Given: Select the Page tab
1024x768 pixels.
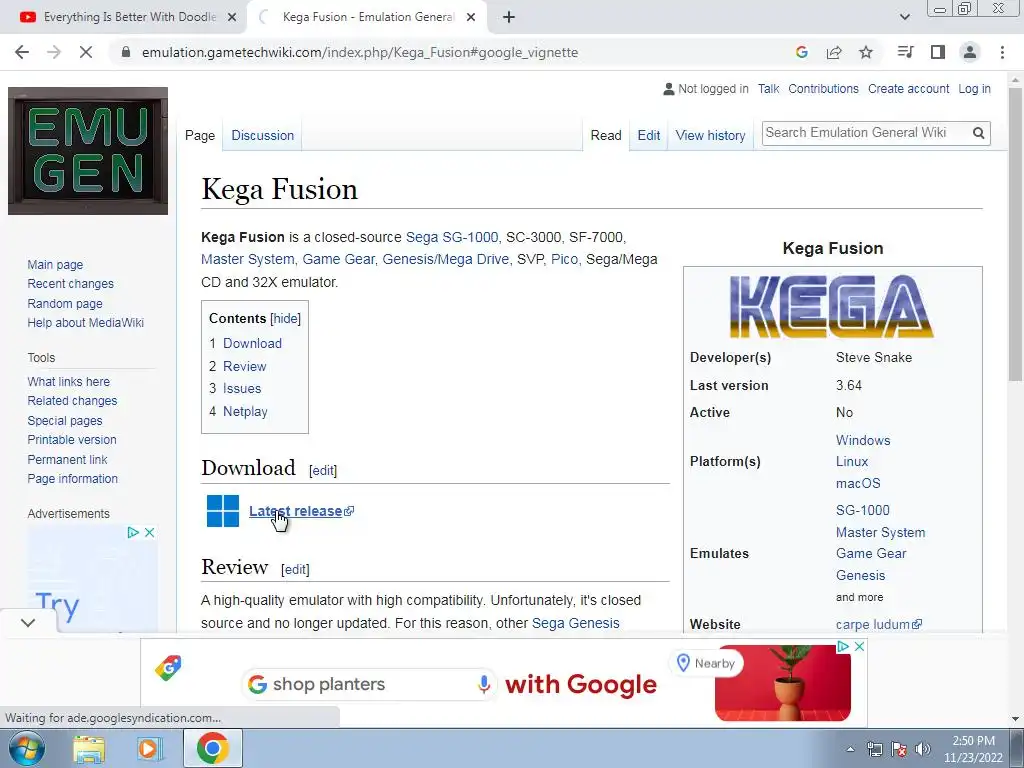Looking at the screenshot, I should click(x=200, y=135).
